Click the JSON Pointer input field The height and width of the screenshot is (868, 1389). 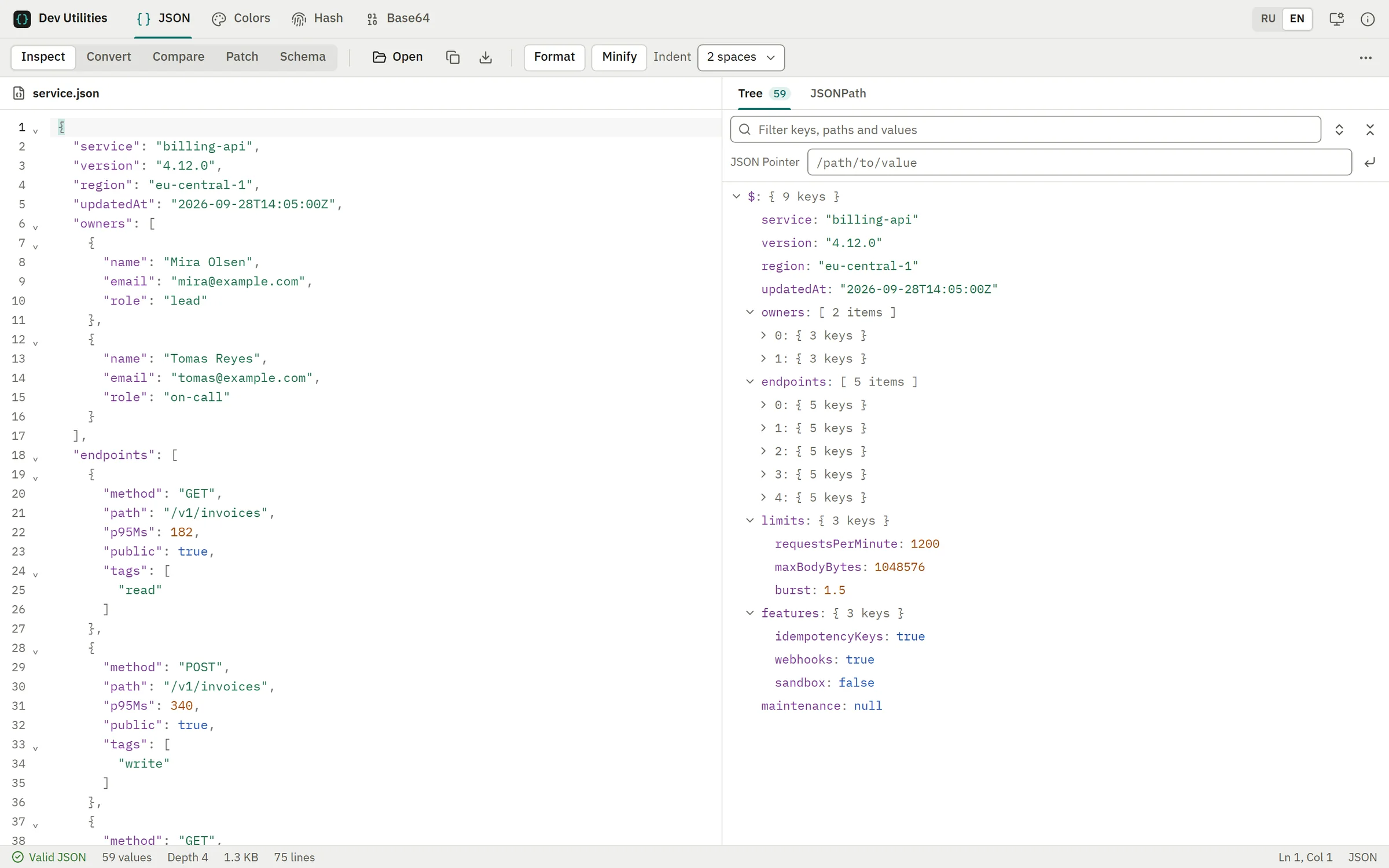1079,163
